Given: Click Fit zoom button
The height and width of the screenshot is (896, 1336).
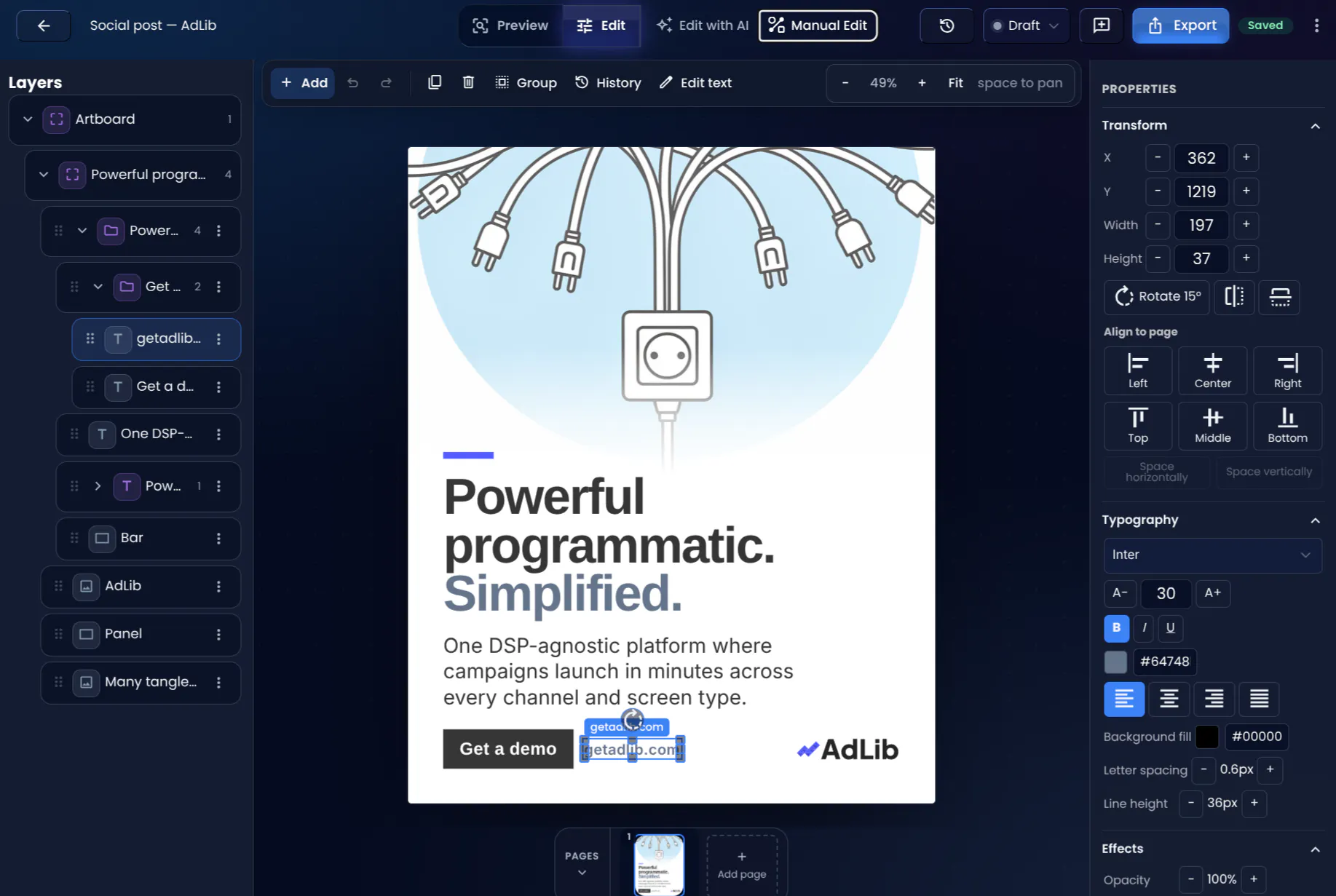Looking at the screenshot, I should point(955,83).
